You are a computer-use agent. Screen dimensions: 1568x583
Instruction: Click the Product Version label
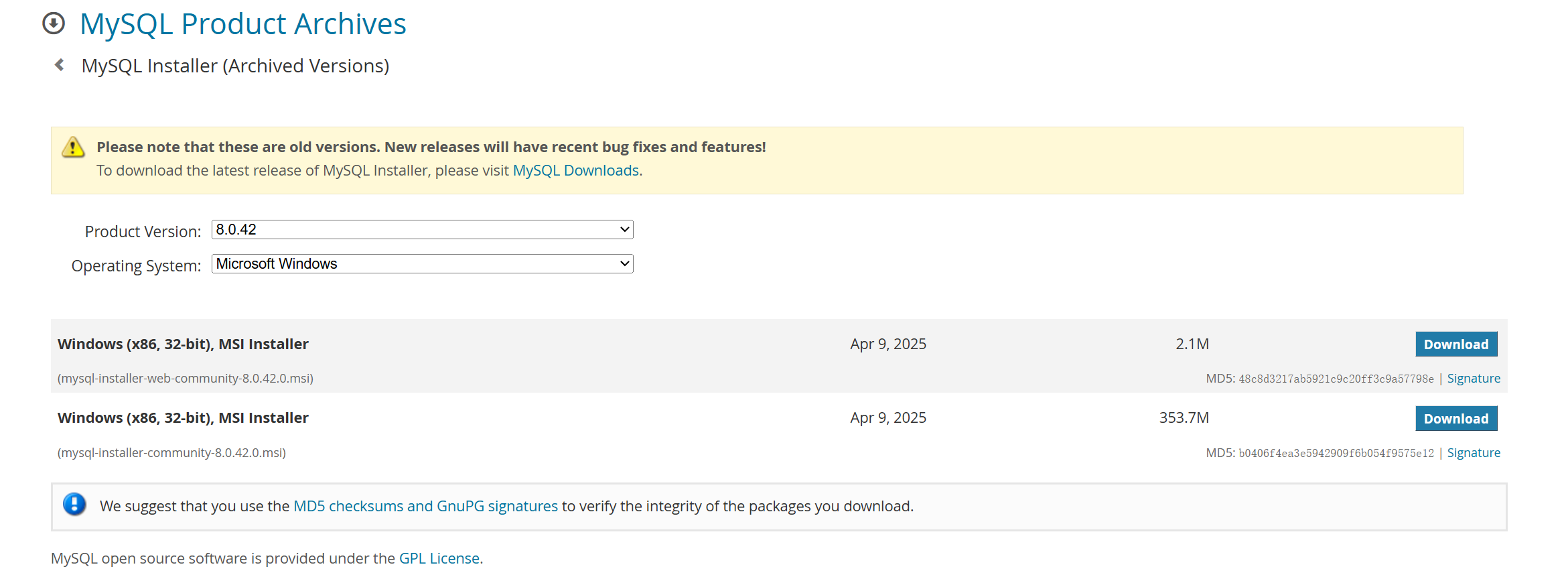tap(143, 232)
